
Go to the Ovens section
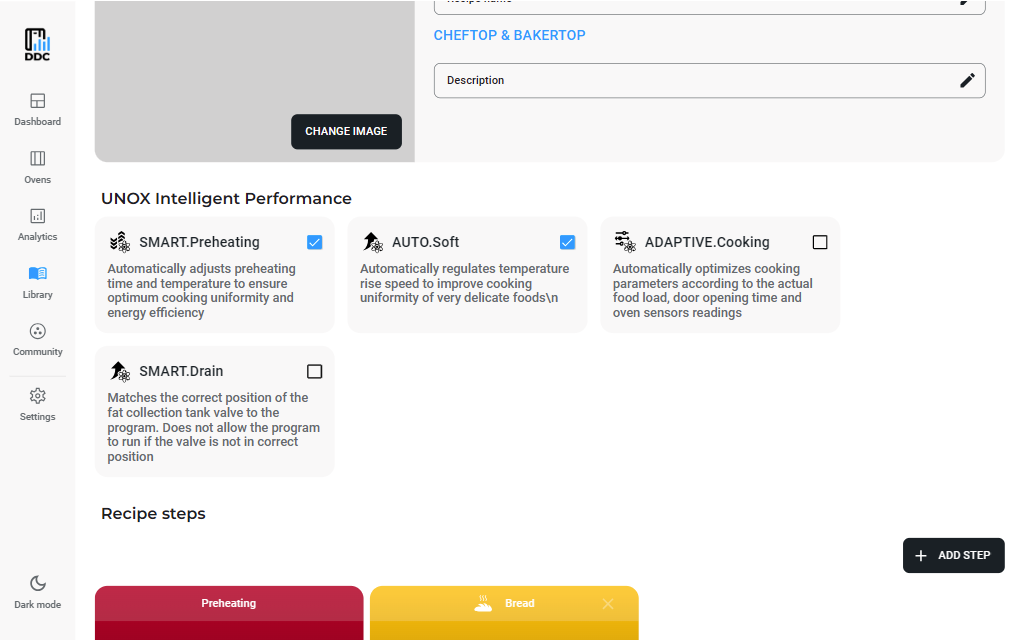[x=37, y=167]
